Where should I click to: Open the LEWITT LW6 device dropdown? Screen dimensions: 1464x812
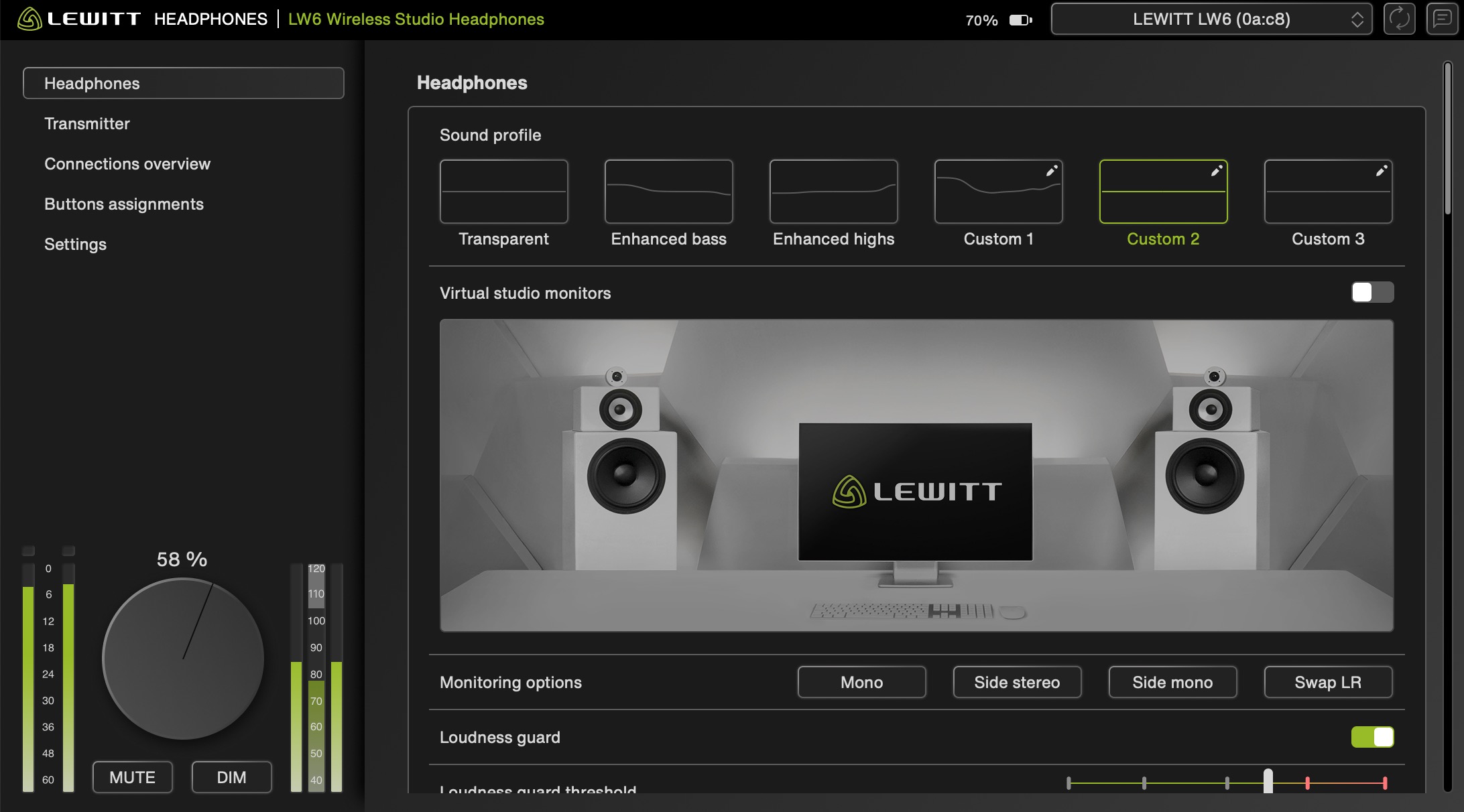click(x=1211, y=19)
